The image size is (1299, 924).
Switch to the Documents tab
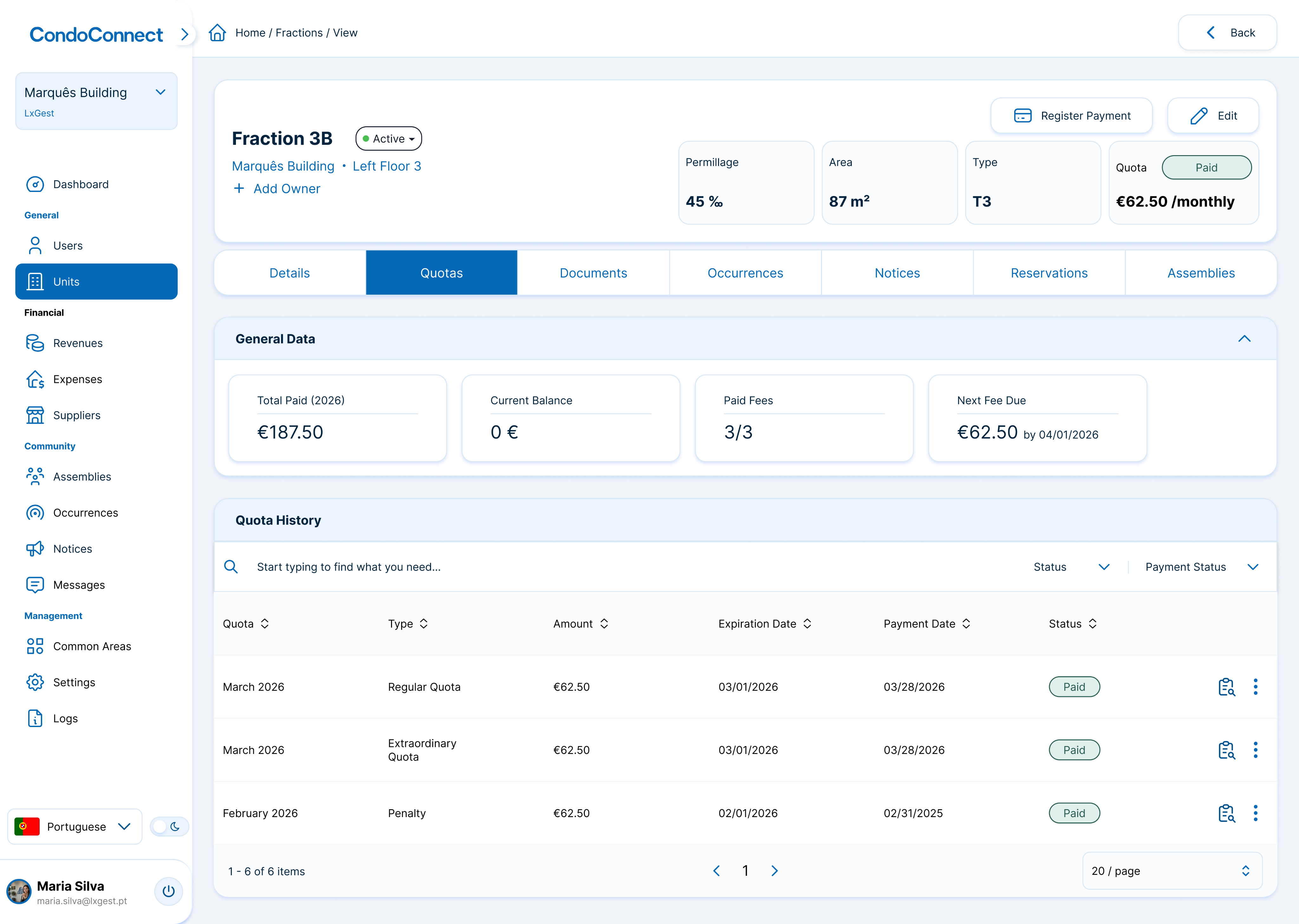[593, 273]
